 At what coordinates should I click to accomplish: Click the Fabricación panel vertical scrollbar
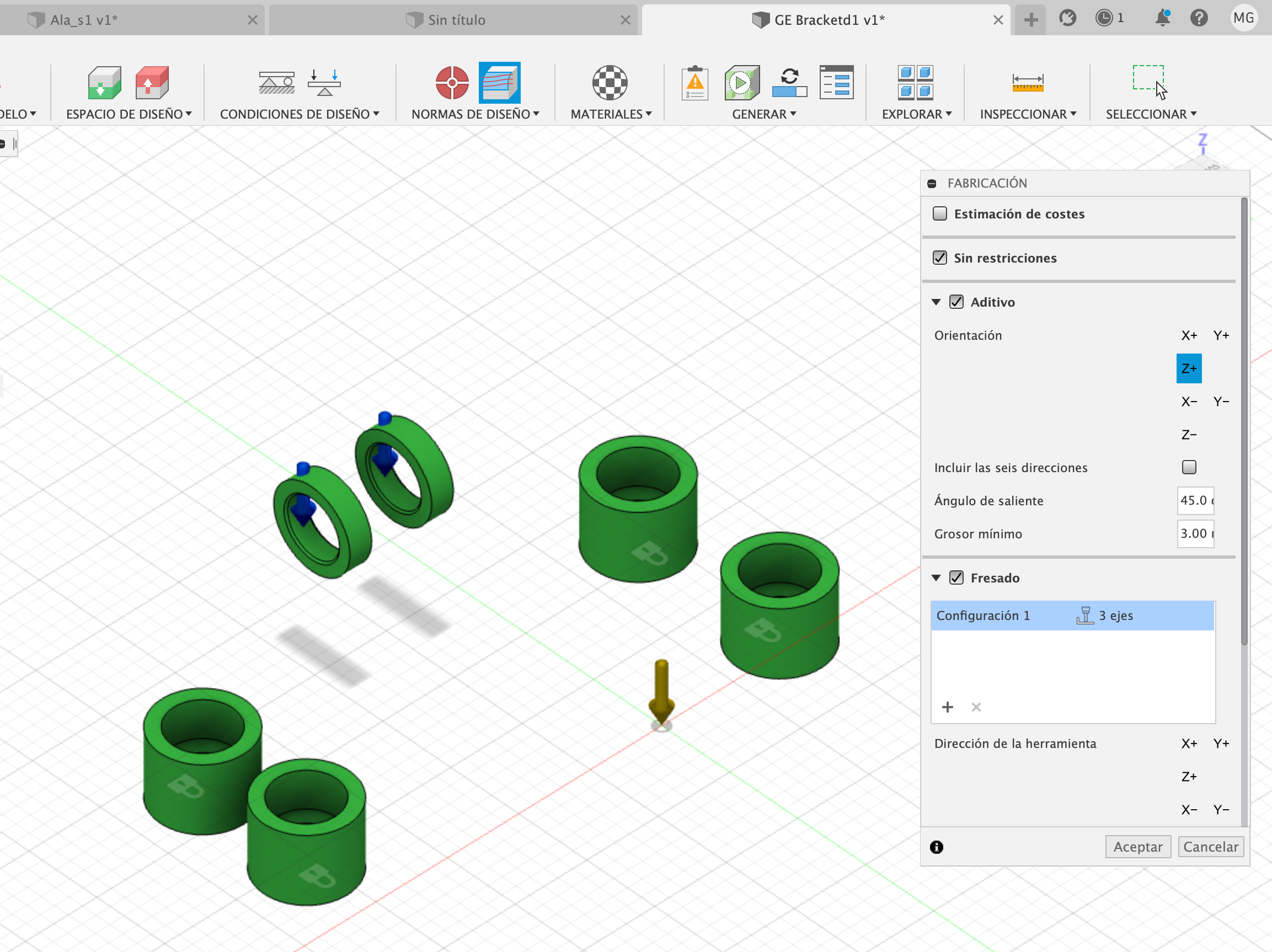point(1244,422)
